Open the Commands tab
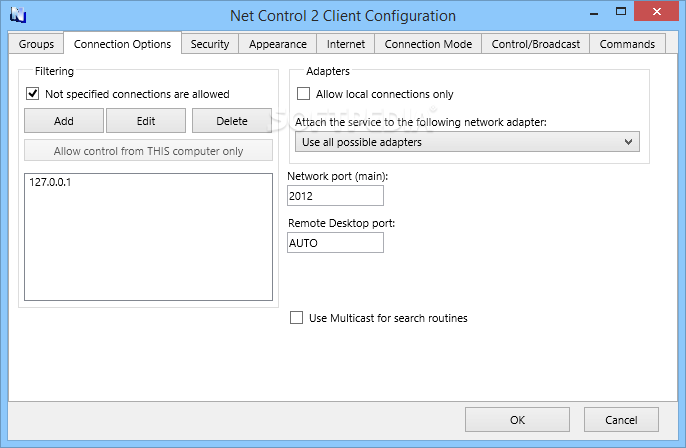686x448 pixels. [x=627, y=44]
